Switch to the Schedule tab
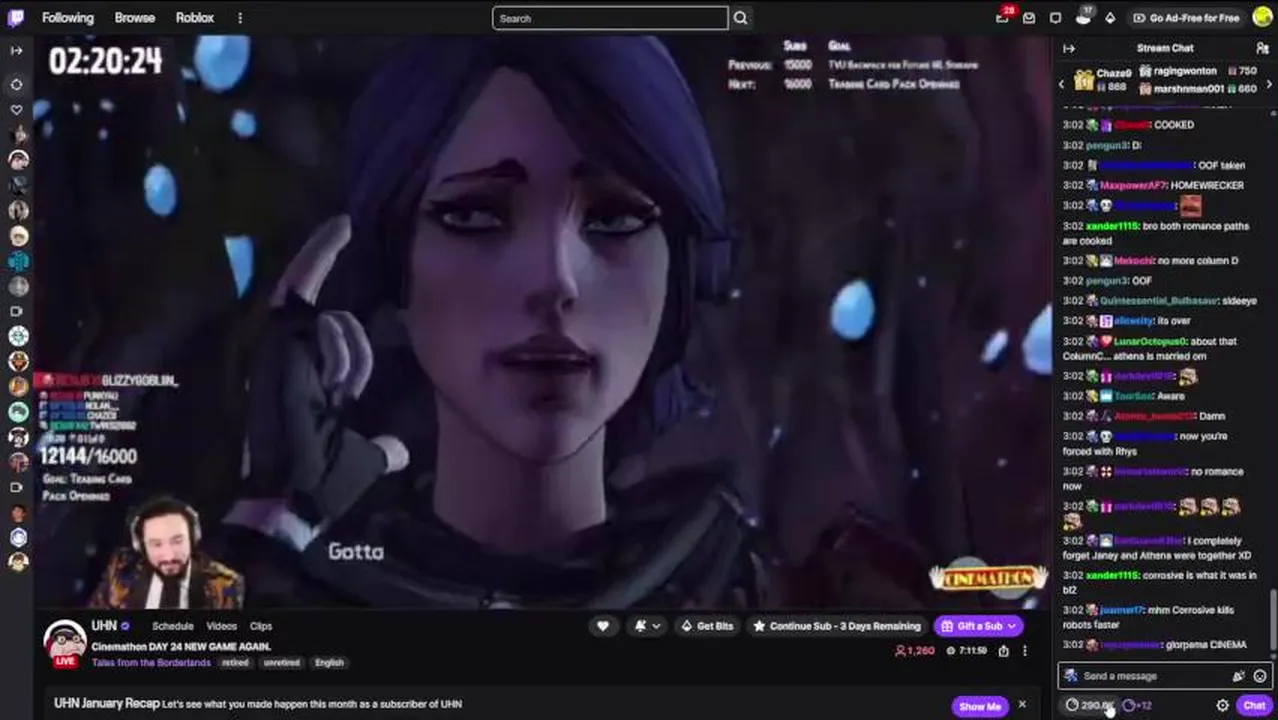The width and height of the screenshot is (1278, 720). point(172,626)
